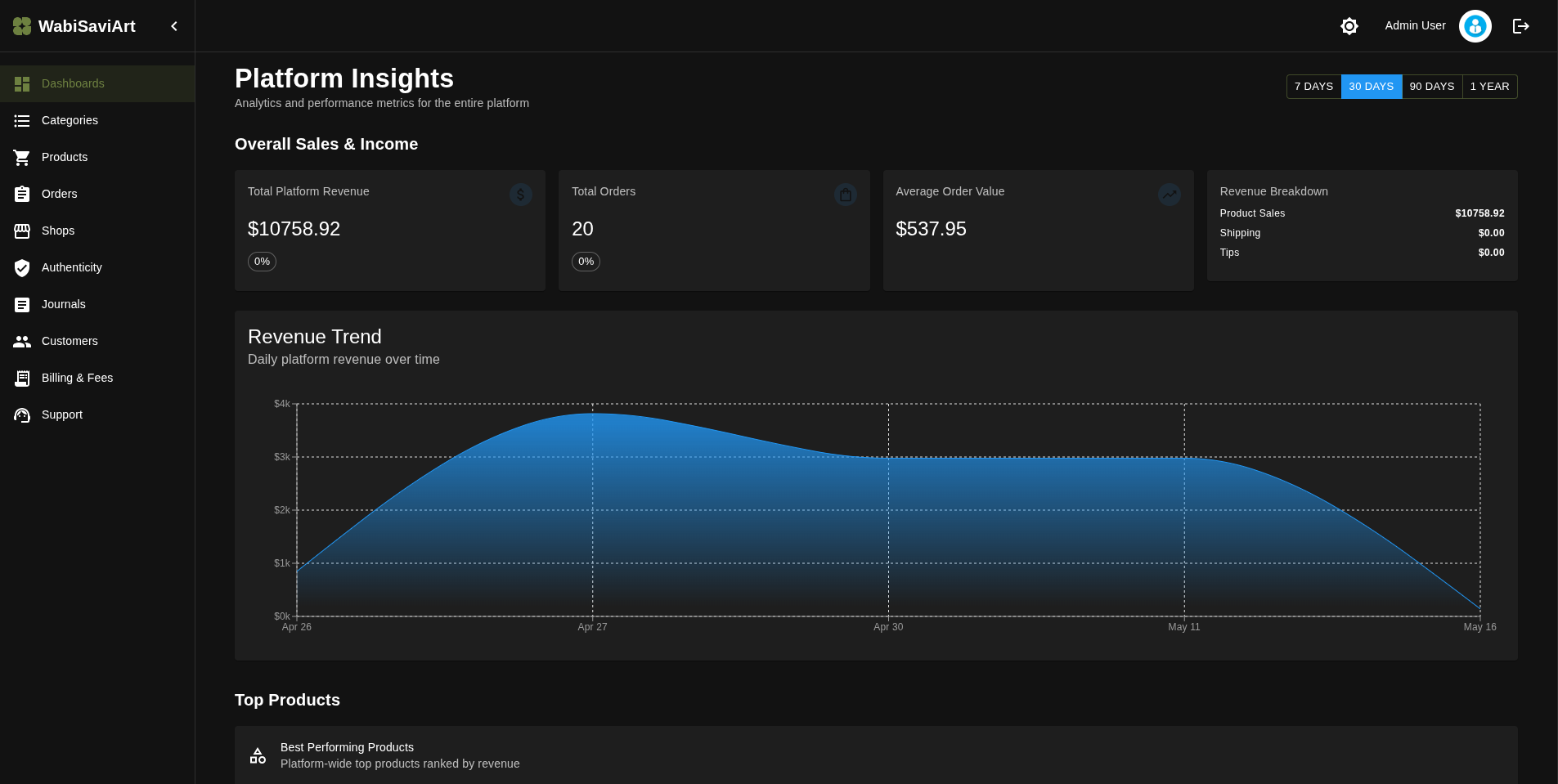Click the clipboard icon on Total Orders card
Image resolution: width=1558 pixels, height=784 pixels.
click(846, 195)
